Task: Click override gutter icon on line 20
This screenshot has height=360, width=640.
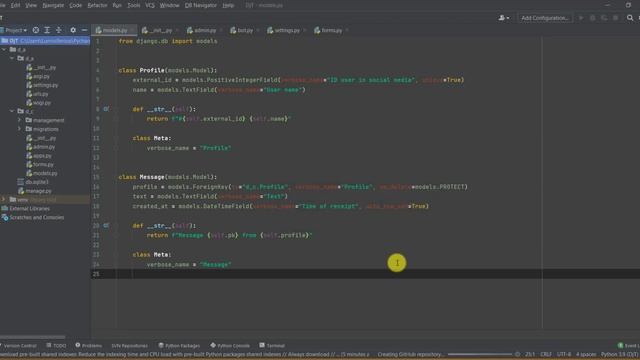Action: coord(106,225)
